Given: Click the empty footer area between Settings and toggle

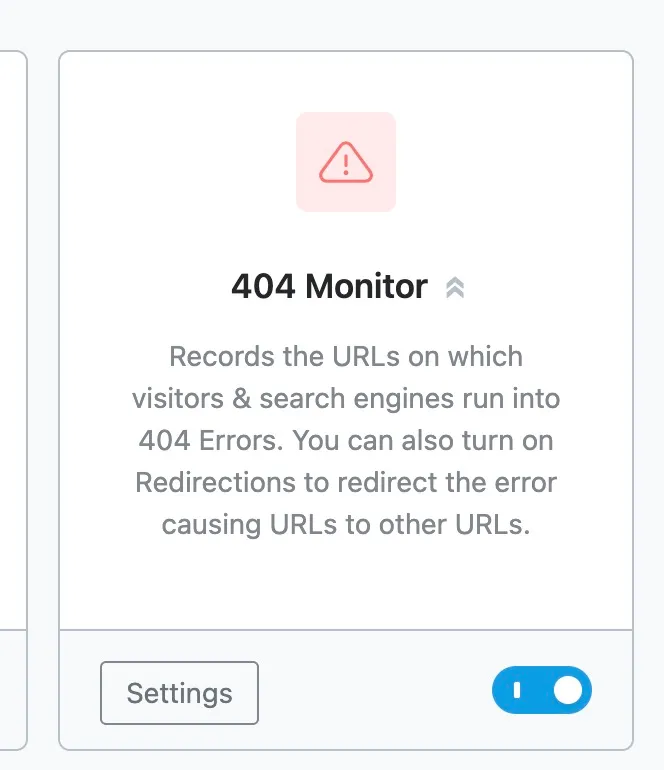Looking at the screenshot, I should [375, 691].
